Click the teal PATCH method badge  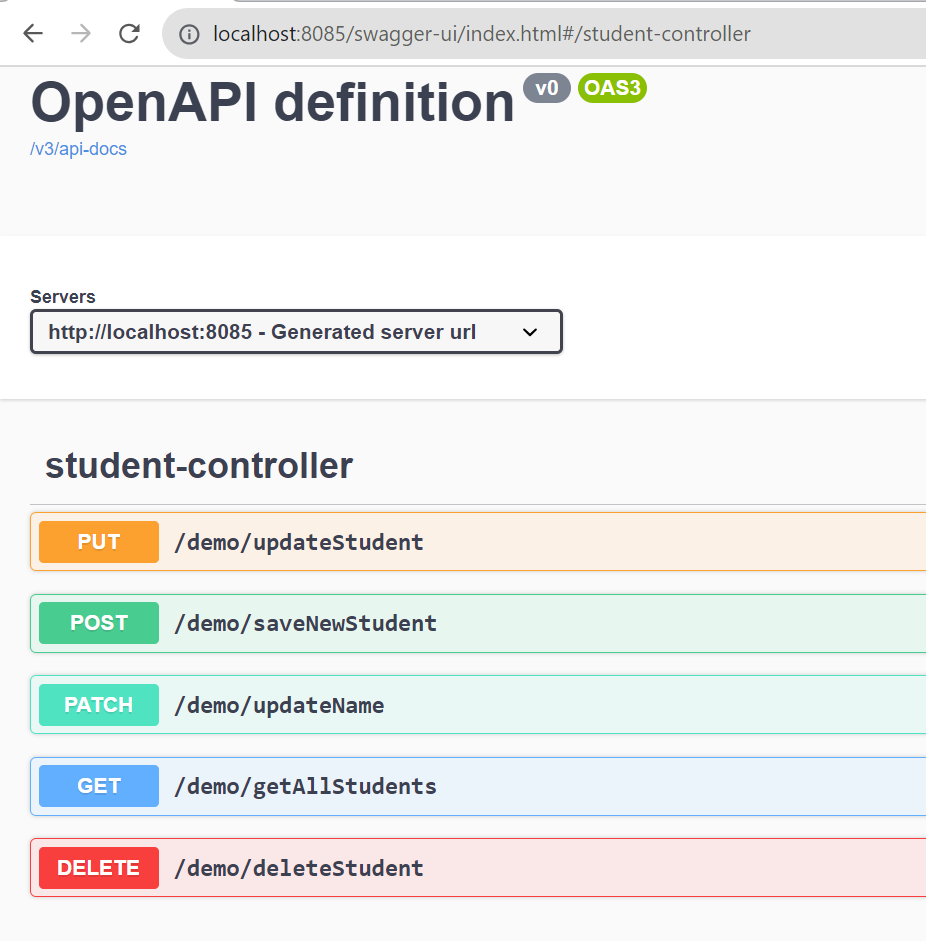(99, 705)
